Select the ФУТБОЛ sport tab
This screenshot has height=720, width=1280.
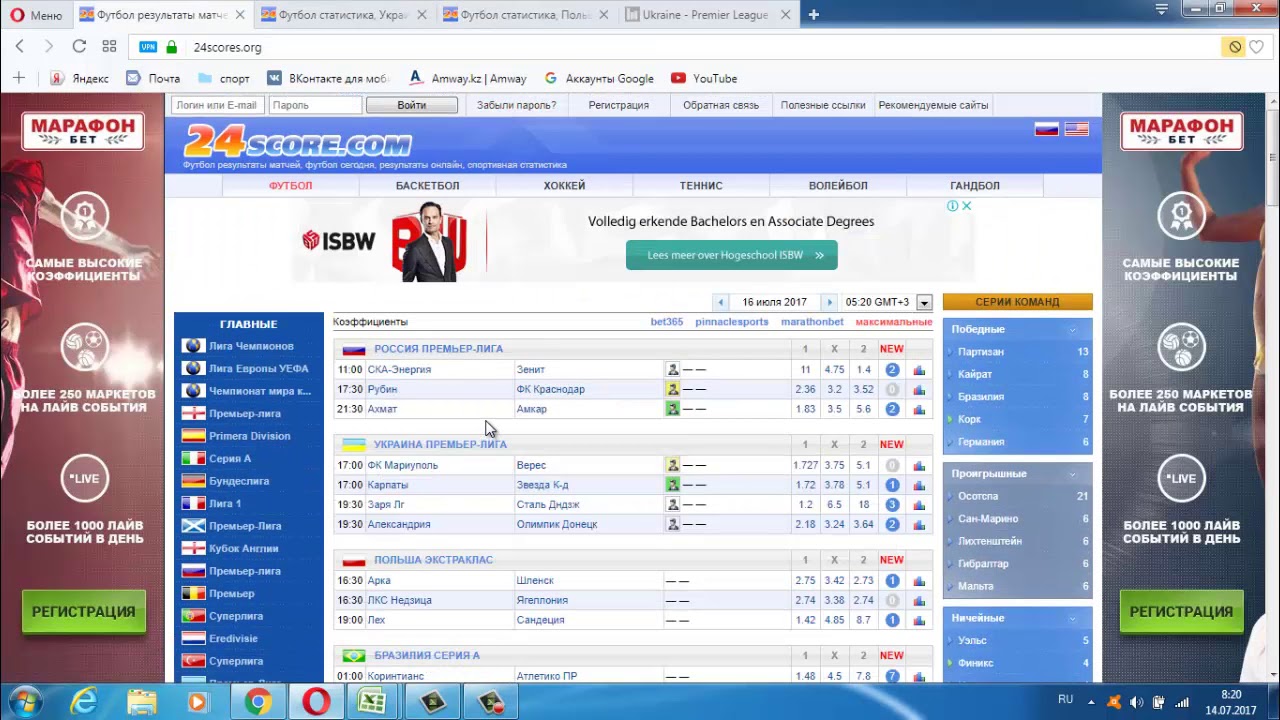pos(290,185)
